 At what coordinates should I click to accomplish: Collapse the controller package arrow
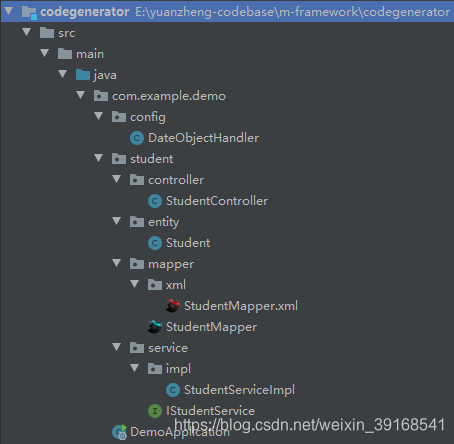117,179
